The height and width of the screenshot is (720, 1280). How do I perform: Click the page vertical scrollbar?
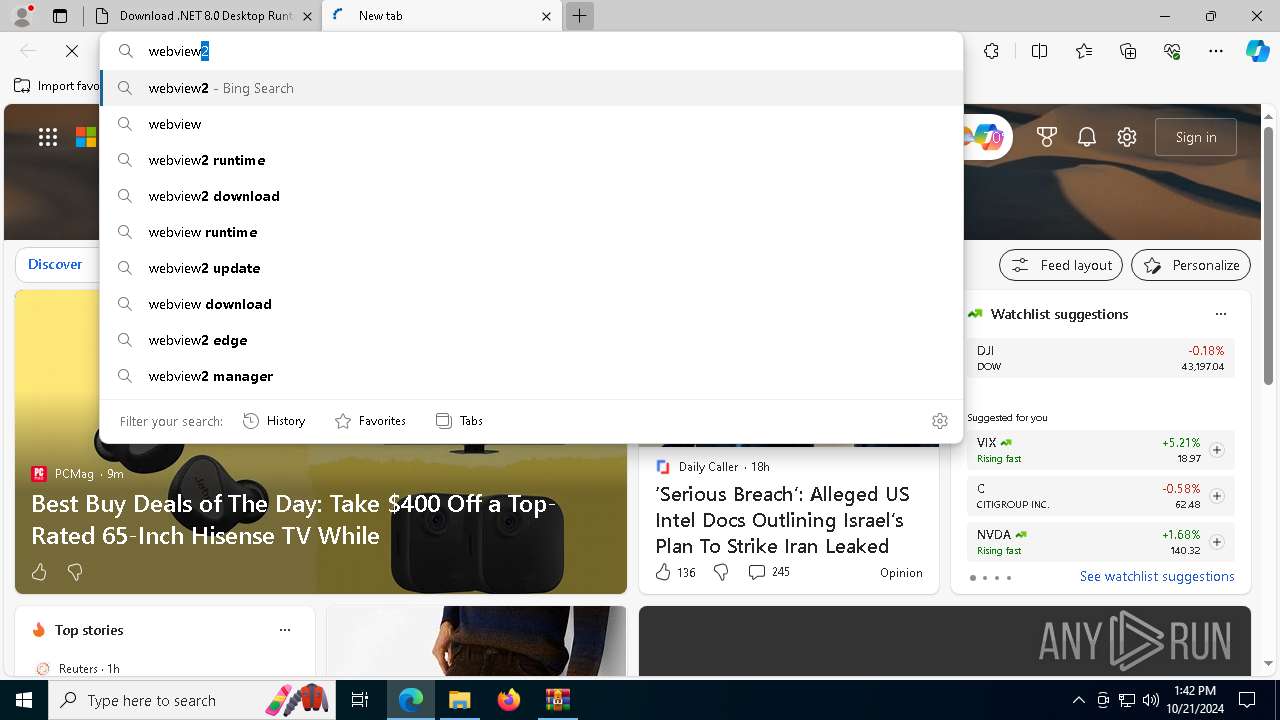click(x=1268, y=257)
